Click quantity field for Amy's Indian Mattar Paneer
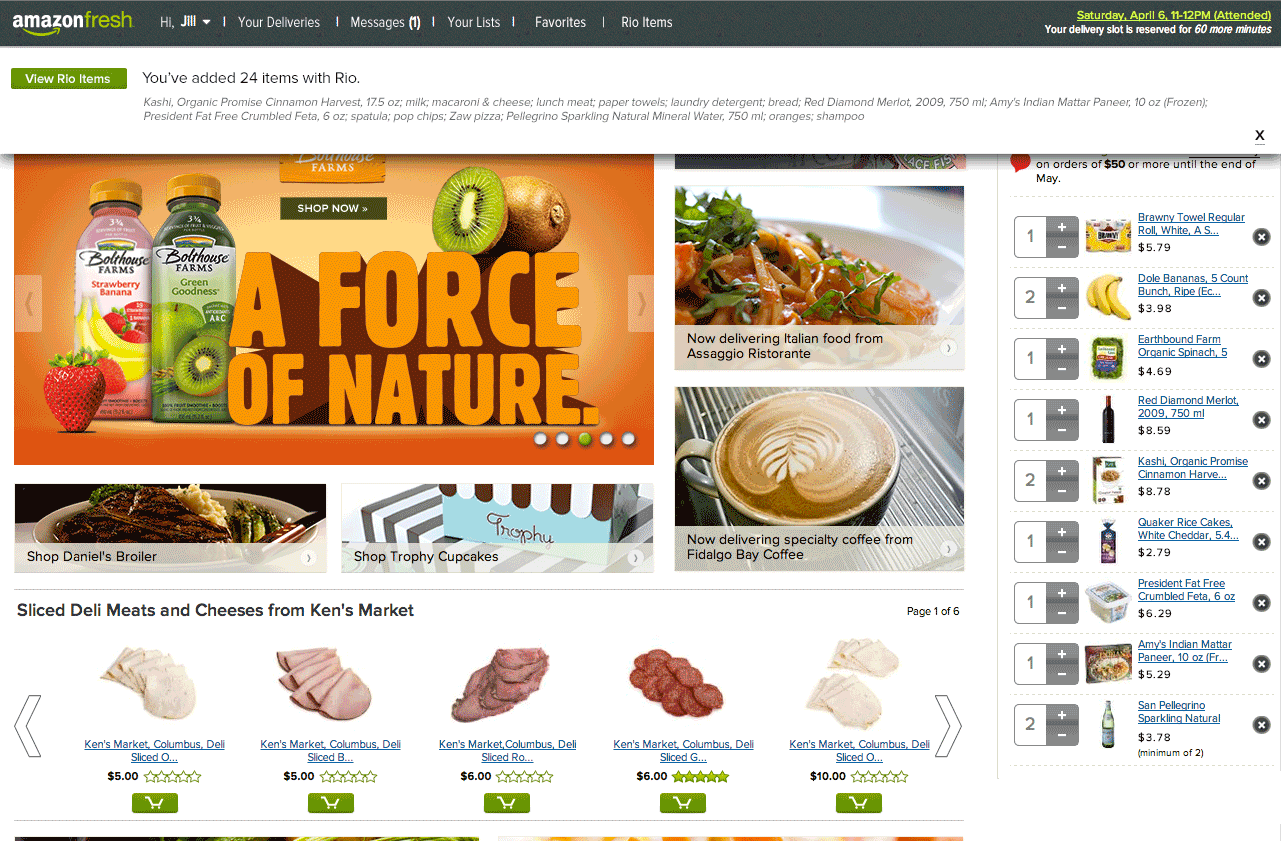Viewport: 1281px width, 841px height. [x=1031, y=663]
